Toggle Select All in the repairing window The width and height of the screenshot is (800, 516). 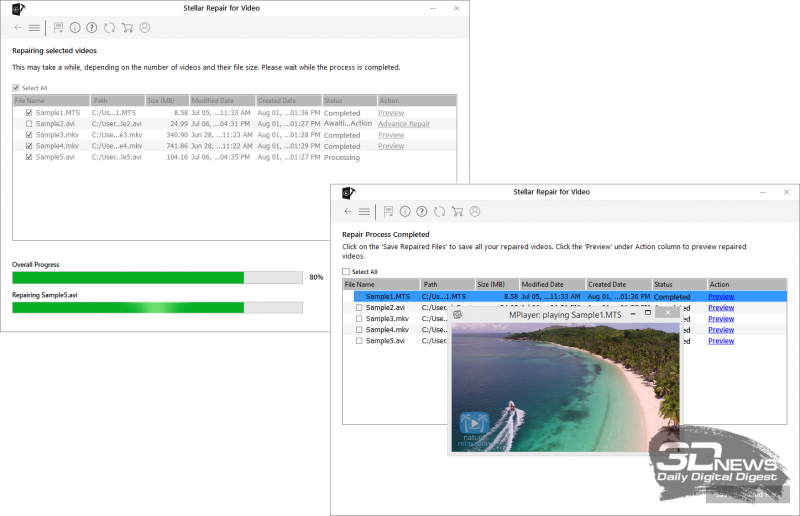(x=16, y=88)
